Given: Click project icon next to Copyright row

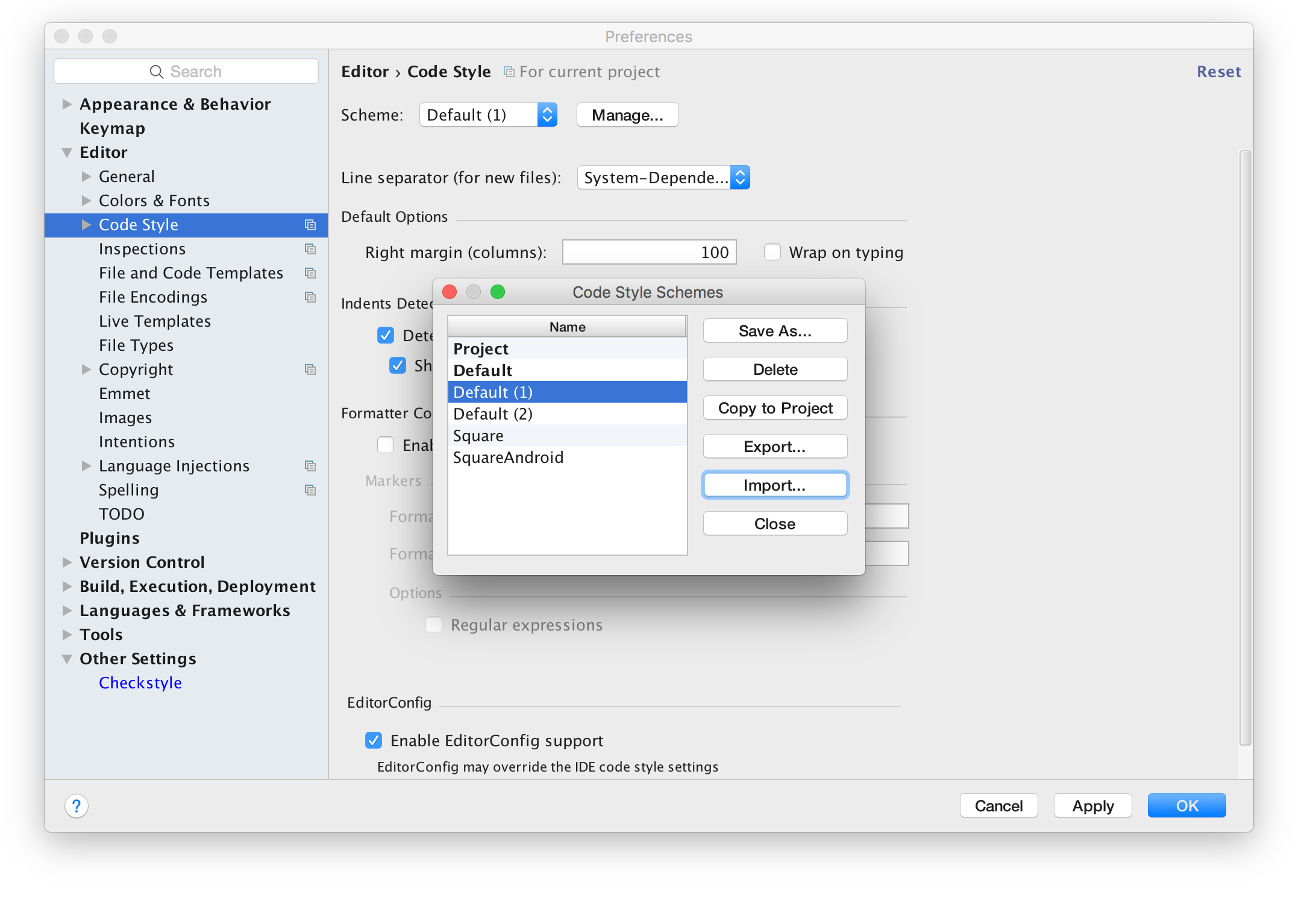Looking at the screenshot, I should 310,370.
